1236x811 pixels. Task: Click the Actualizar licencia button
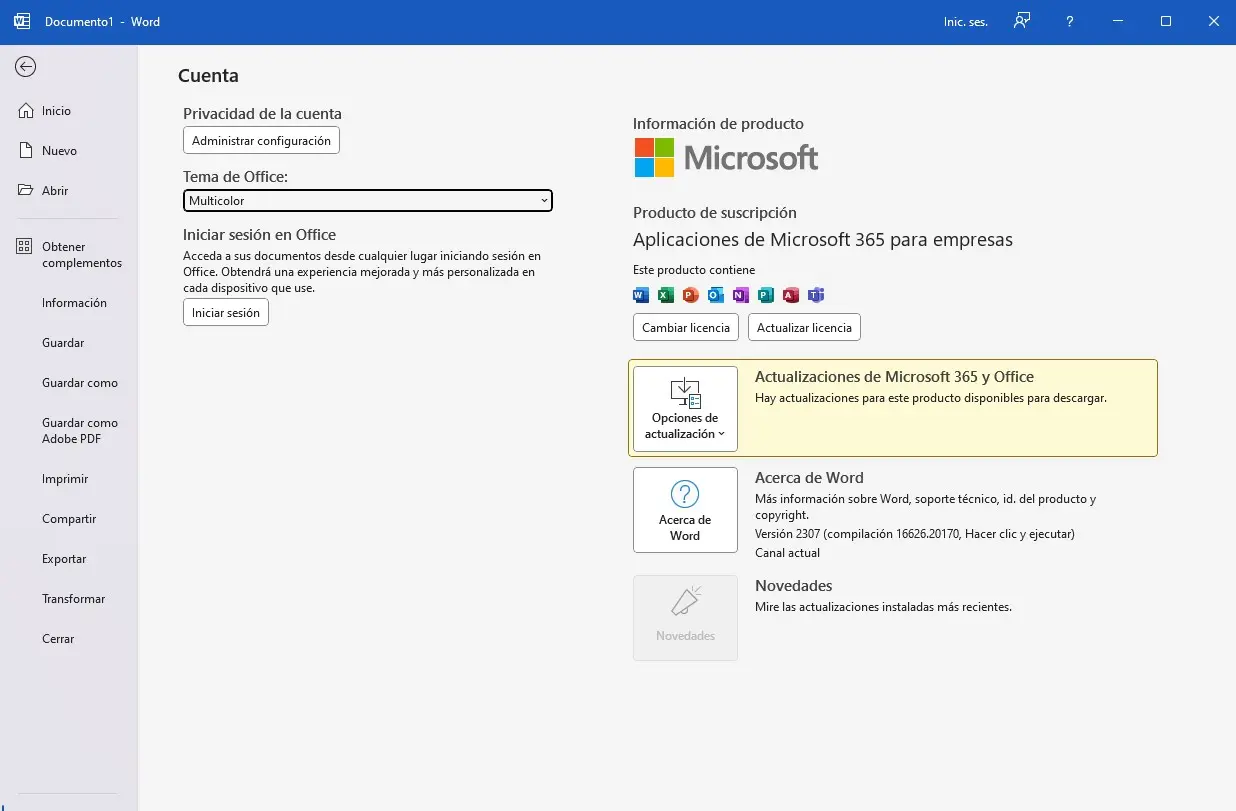(x=804, y=327)
